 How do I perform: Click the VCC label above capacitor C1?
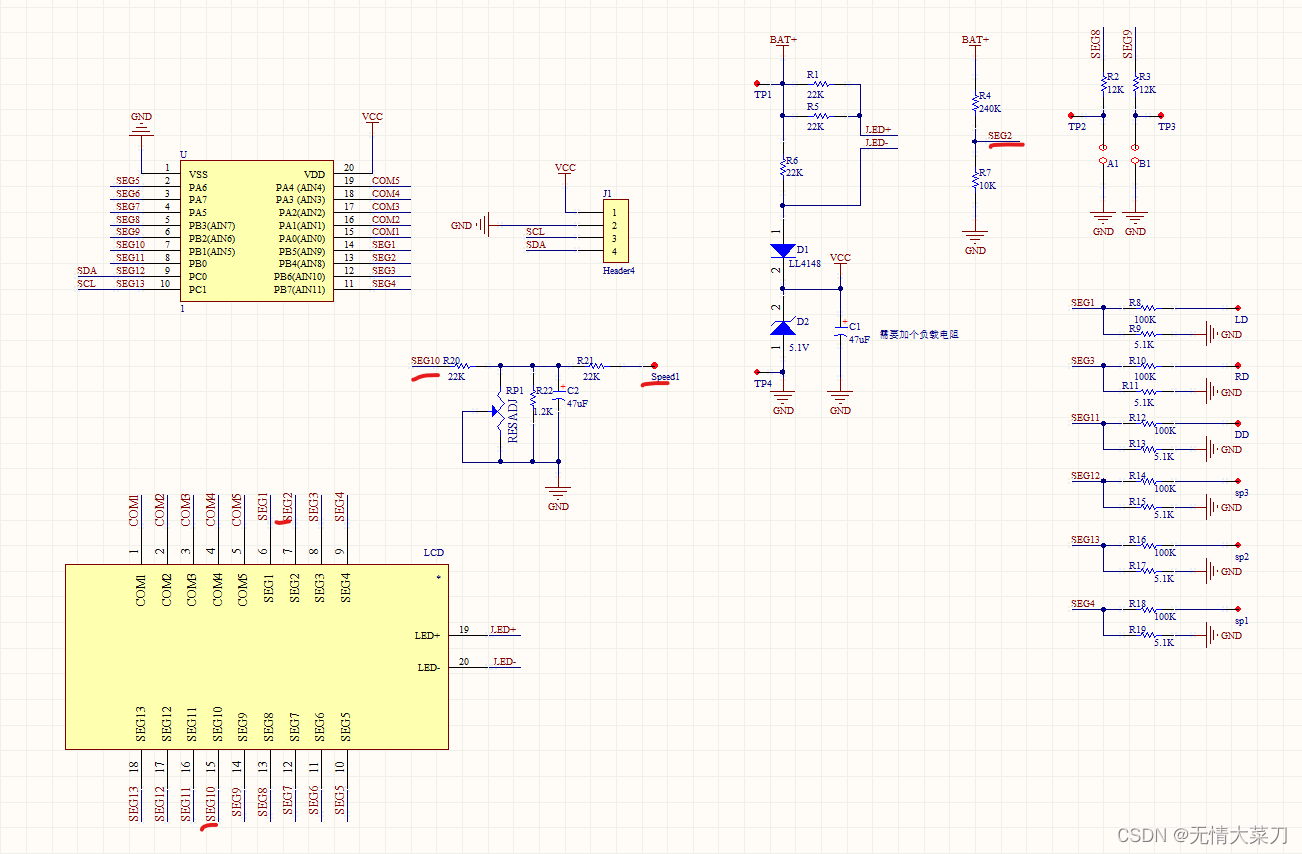pyautogui.click(x=841, y=258)
